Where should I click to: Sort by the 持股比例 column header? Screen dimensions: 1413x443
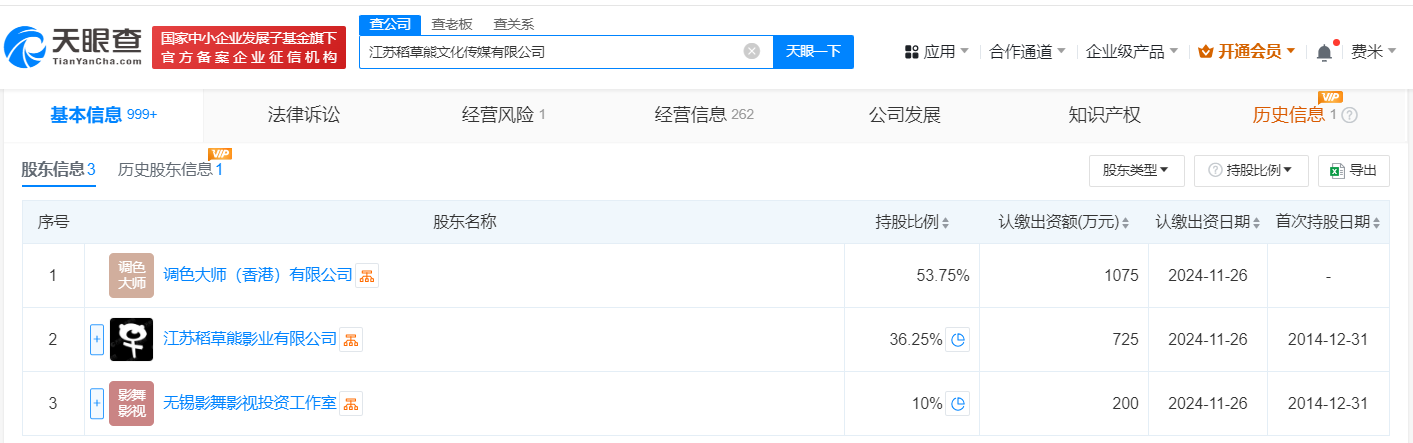[912, 222]
